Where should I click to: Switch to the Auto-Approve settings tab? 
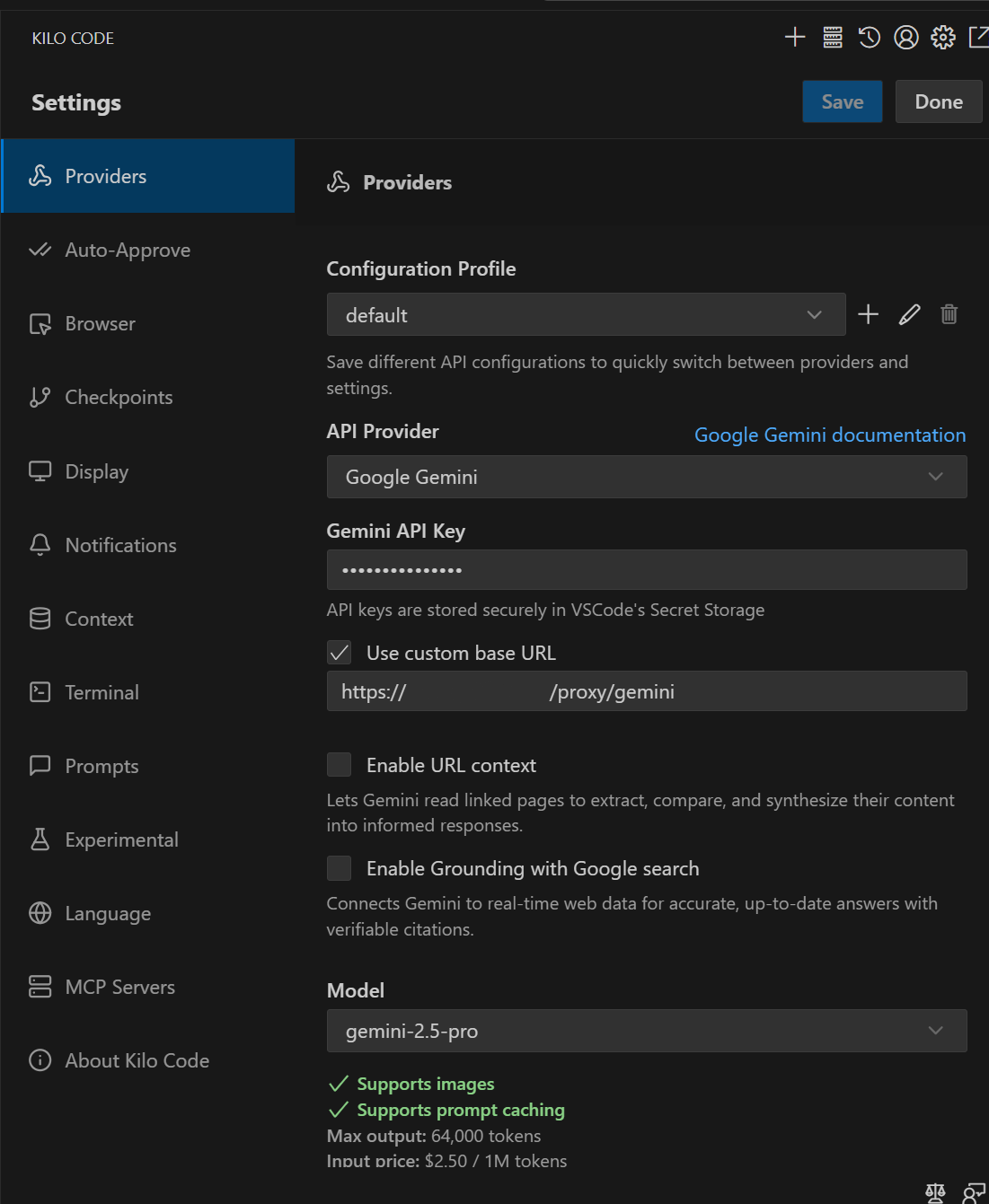click(x=148, y=250)
